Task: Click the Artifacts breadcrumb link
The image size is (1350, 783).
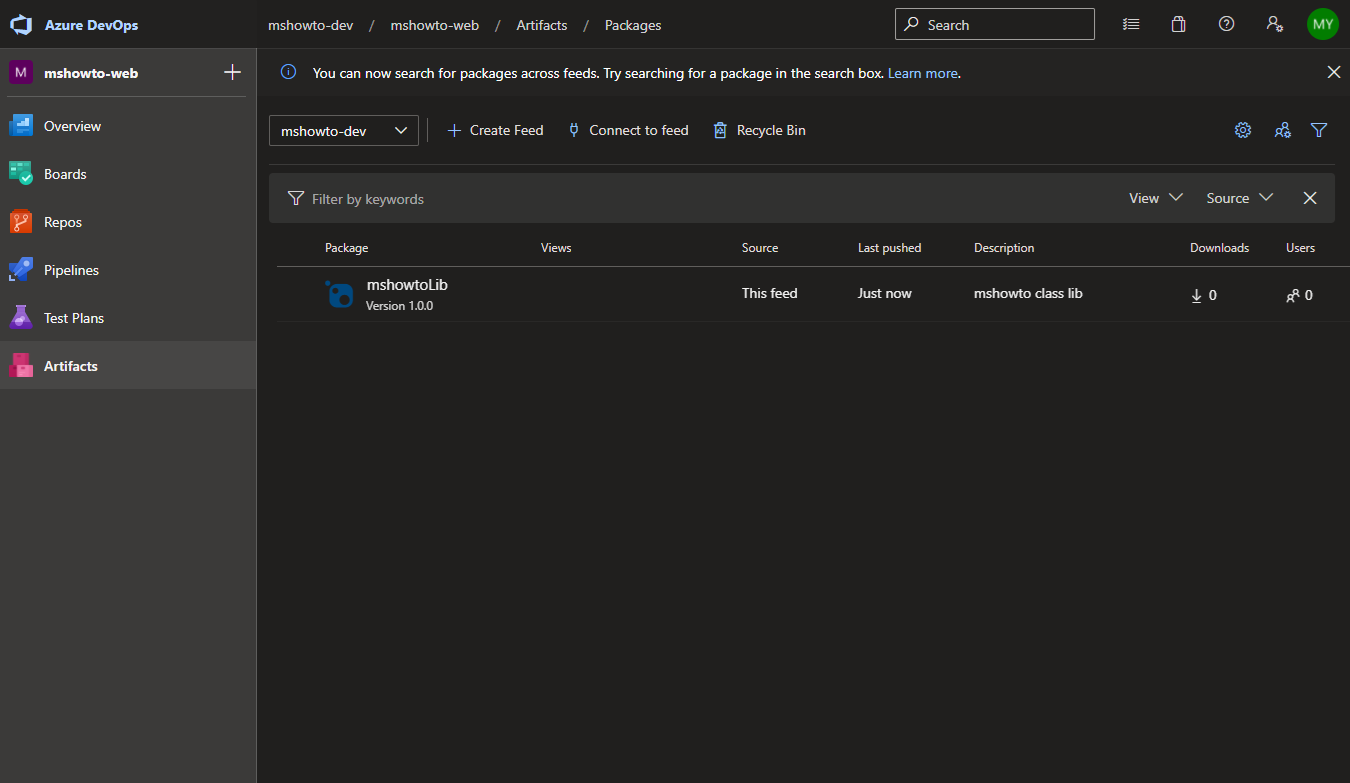Action: [542, 25]
